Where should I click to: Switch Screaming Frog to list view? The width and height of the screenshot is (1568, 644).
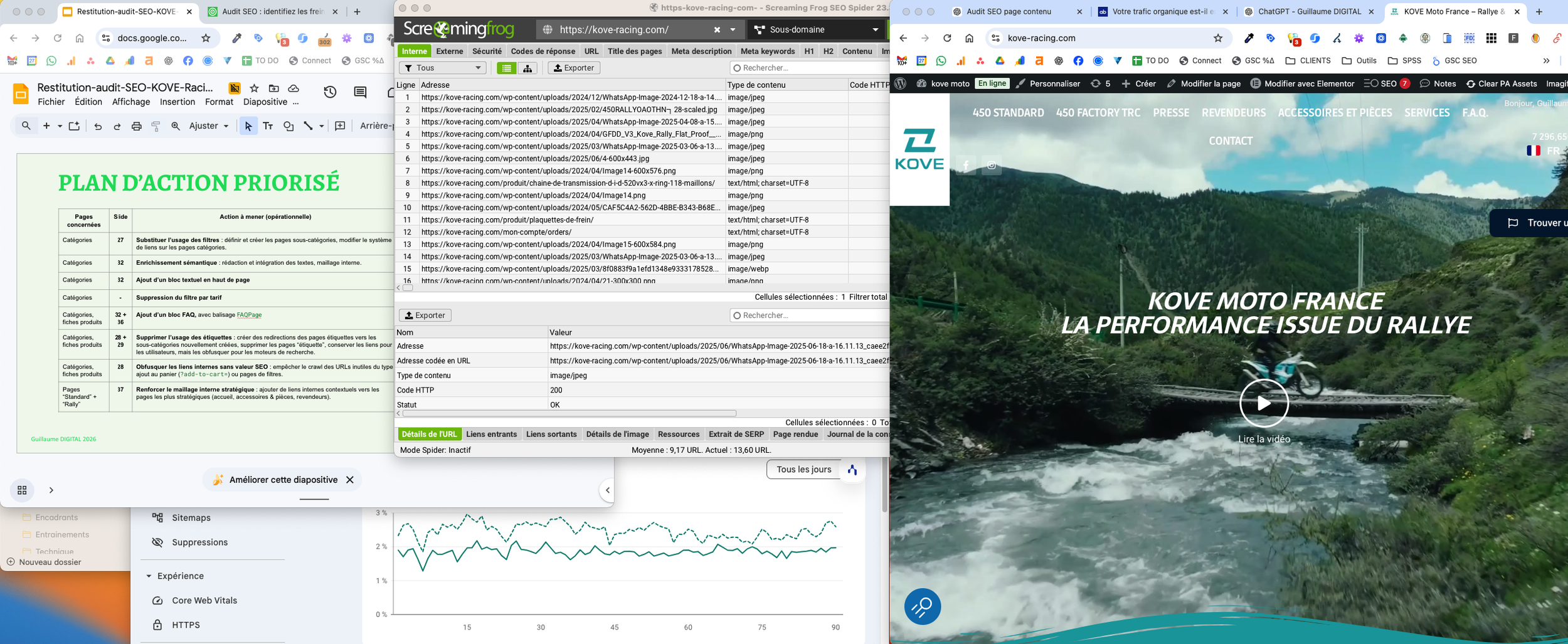[506, 68]
